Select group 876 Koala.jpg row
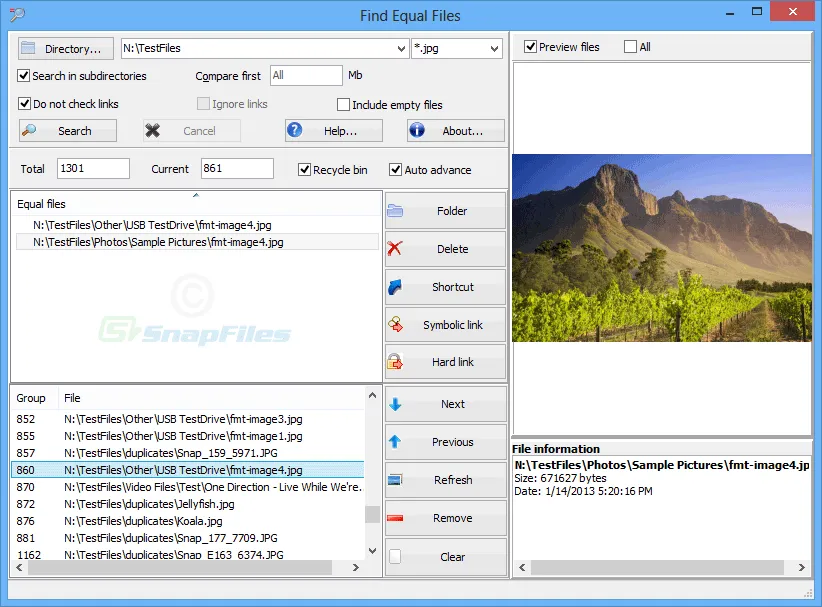Screen dimensions: 822x607 click(x=188, y=521)
